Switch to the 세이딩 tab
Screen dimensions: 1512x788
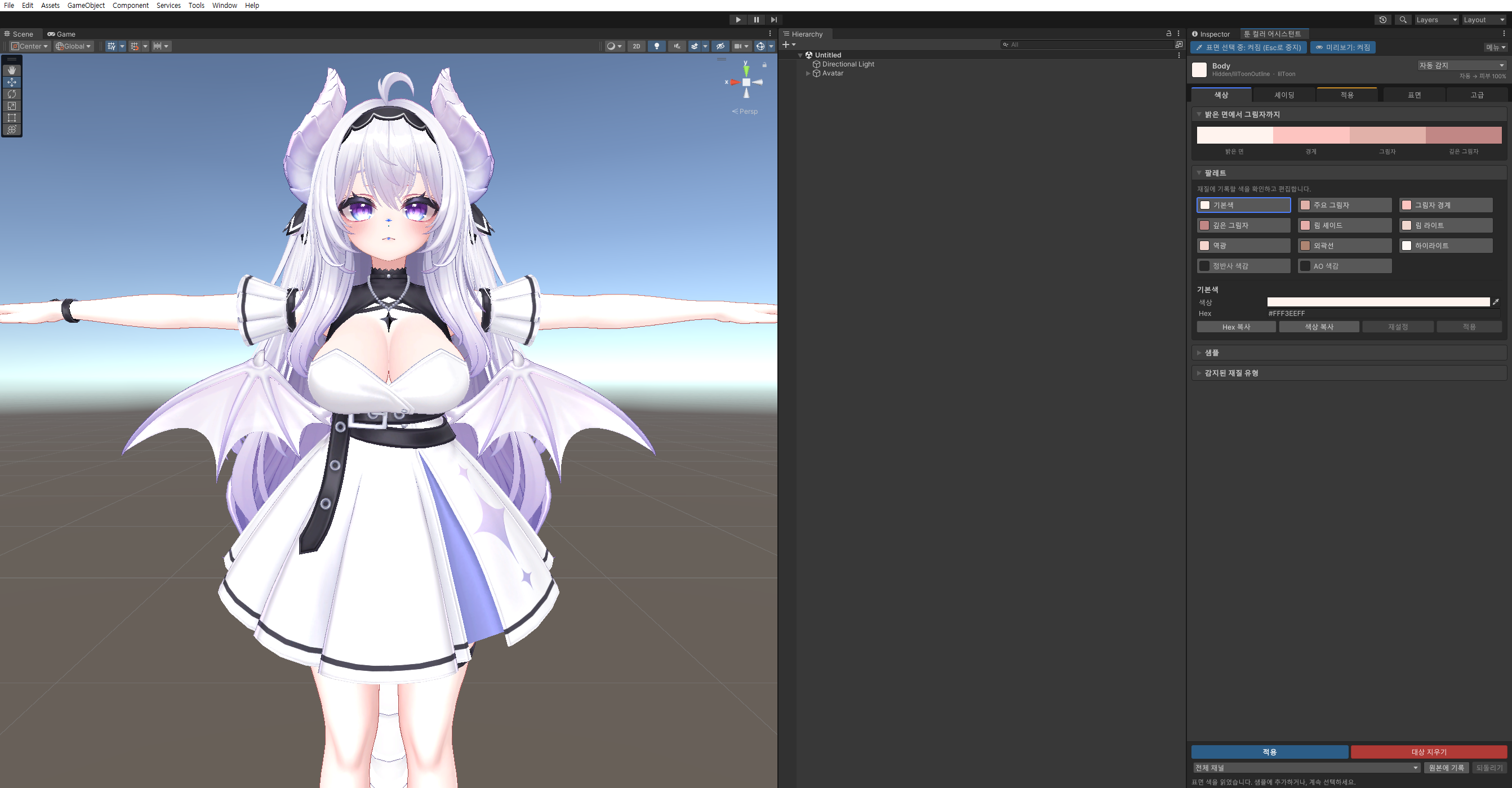coord(1284,95)
